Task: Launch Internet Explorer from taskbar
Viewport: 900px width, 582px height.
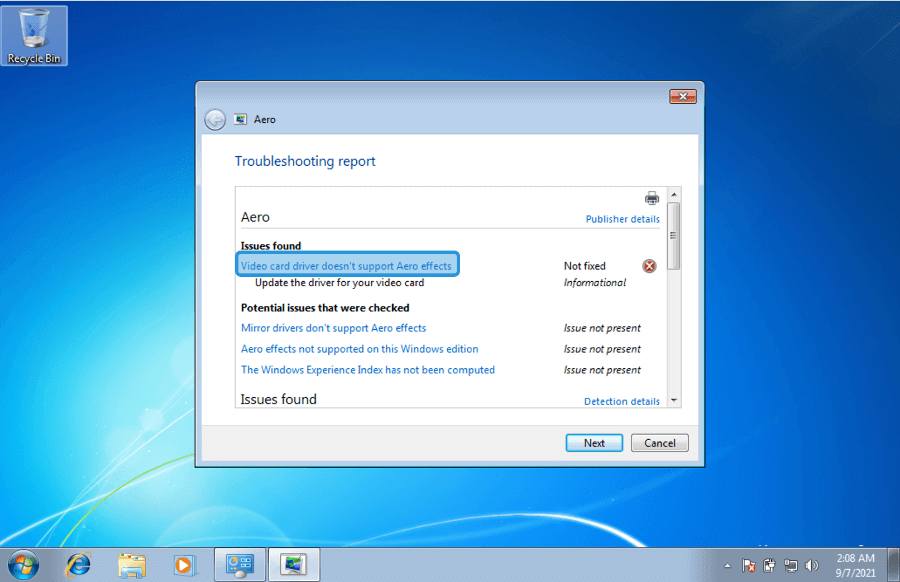Action: coord(79,565)
